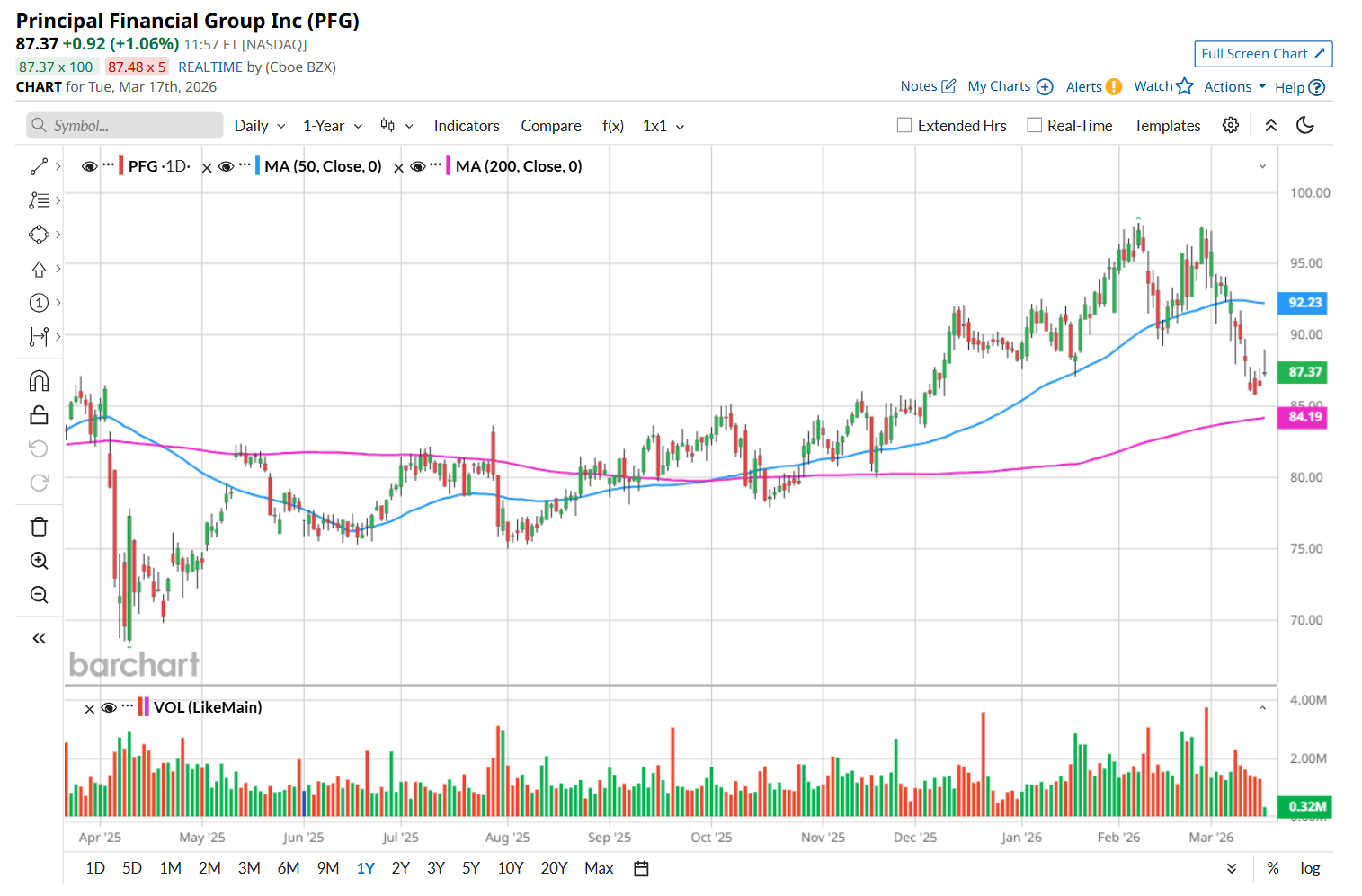
Task: Click the magnet snap tool icon
Action: click(x=39, y=381)
